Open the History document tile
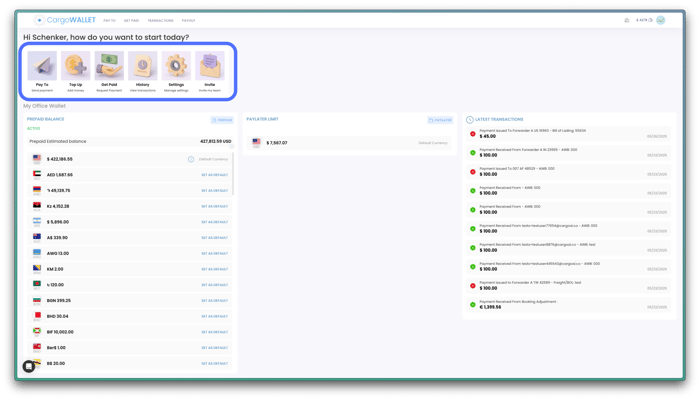The height and width of the screenshot is (400, 700). (x=142, y=71)
